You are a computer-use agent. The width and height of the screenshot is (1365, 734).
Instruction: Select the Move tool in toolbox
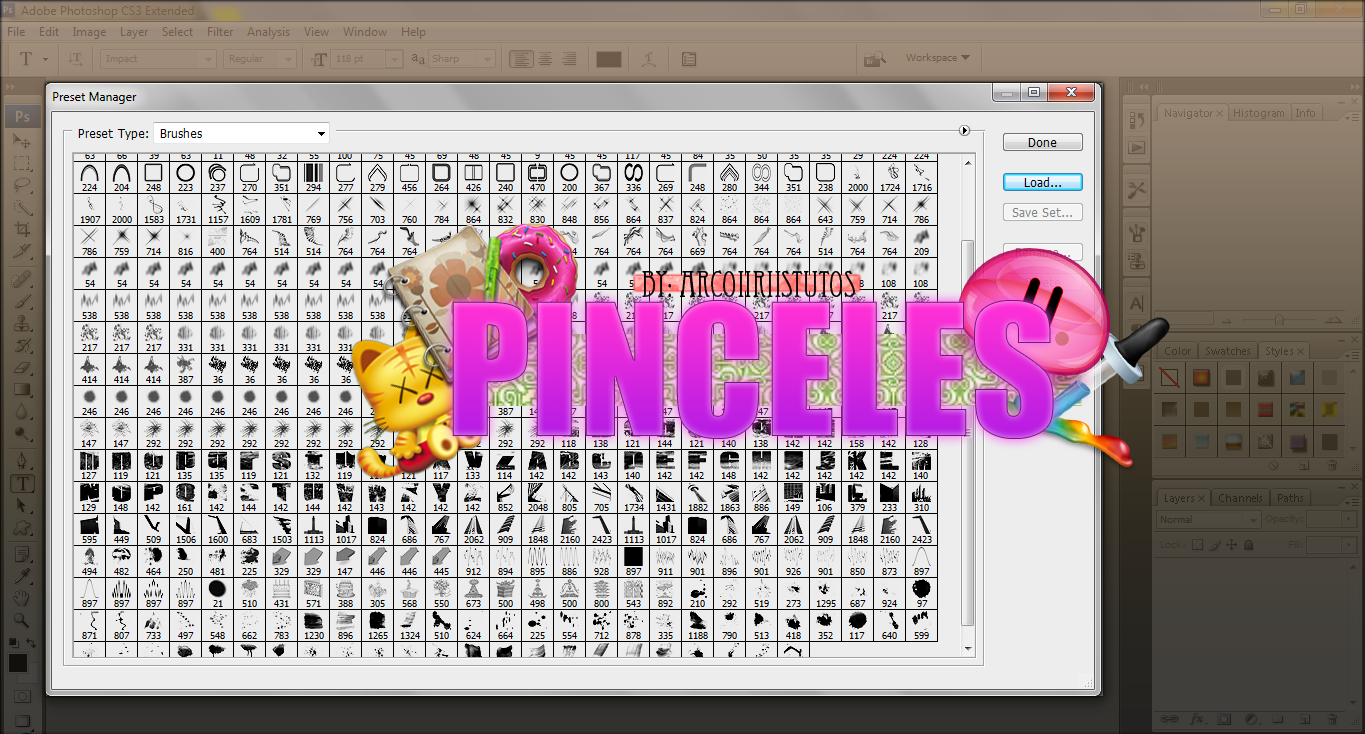(21, 139)
